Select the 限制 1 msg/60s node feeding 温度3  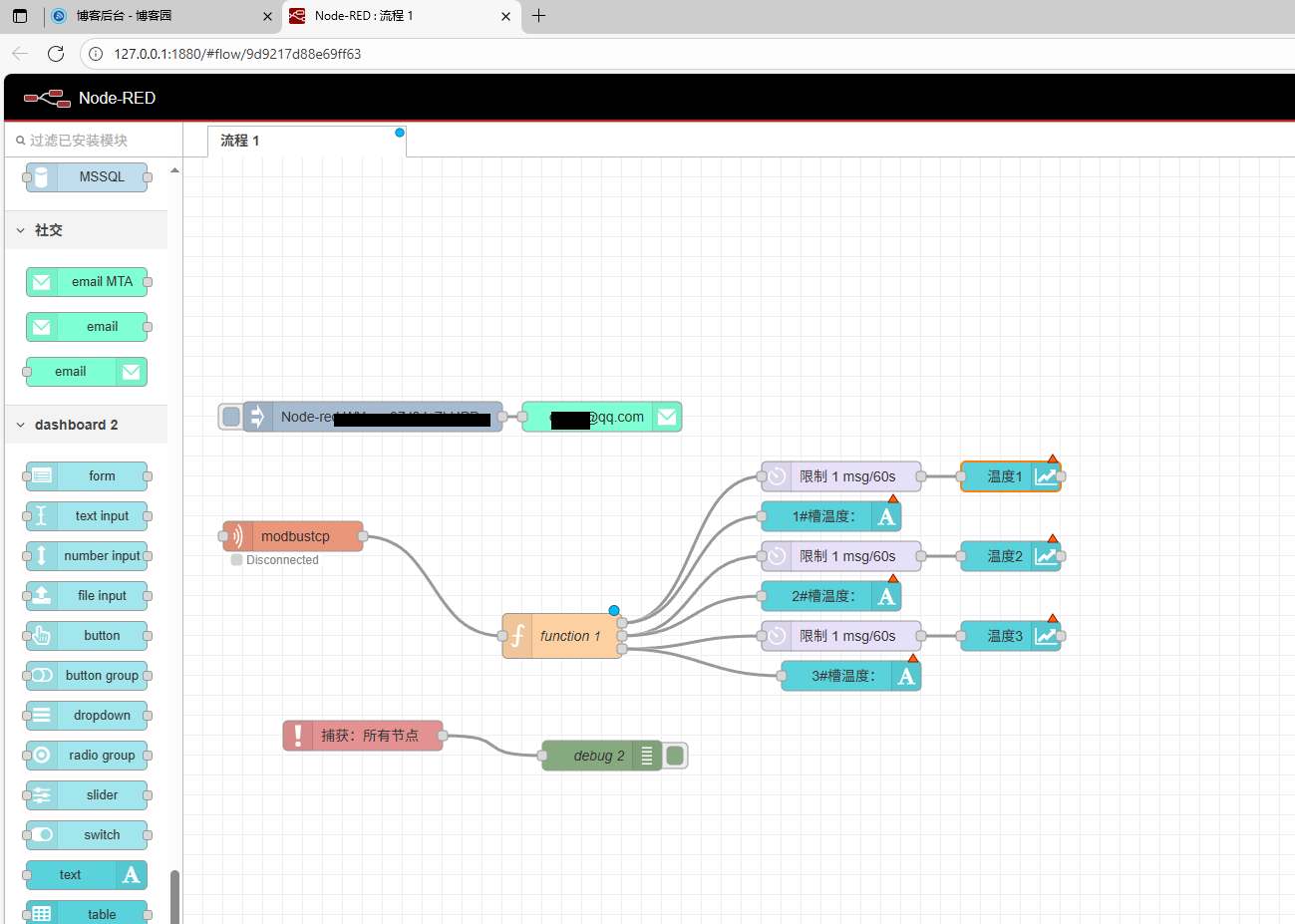pos(841,636)
